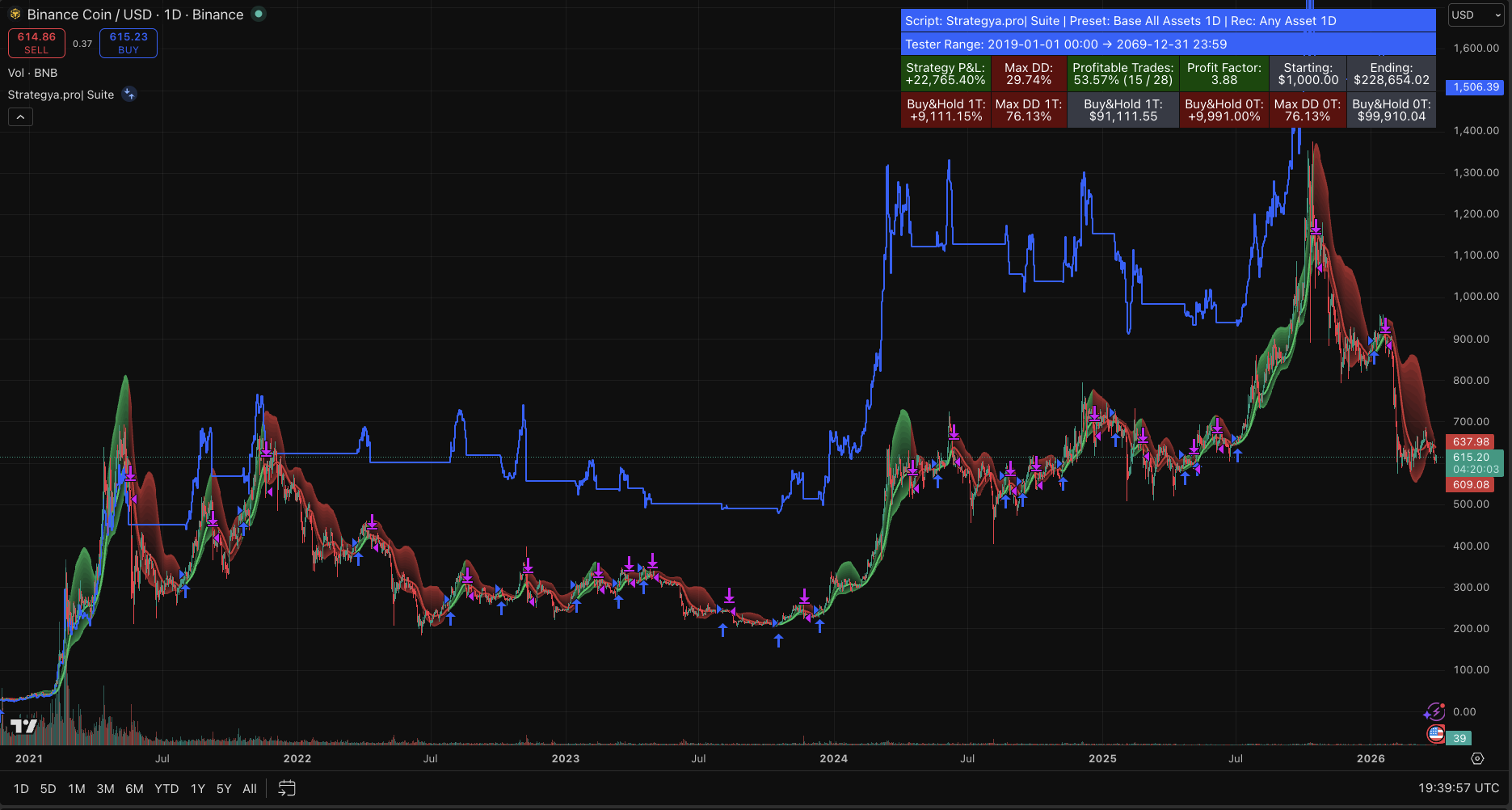Click the 615.23 BUY button
This screenshot has height=810, width=1512.
coord(128,43)
